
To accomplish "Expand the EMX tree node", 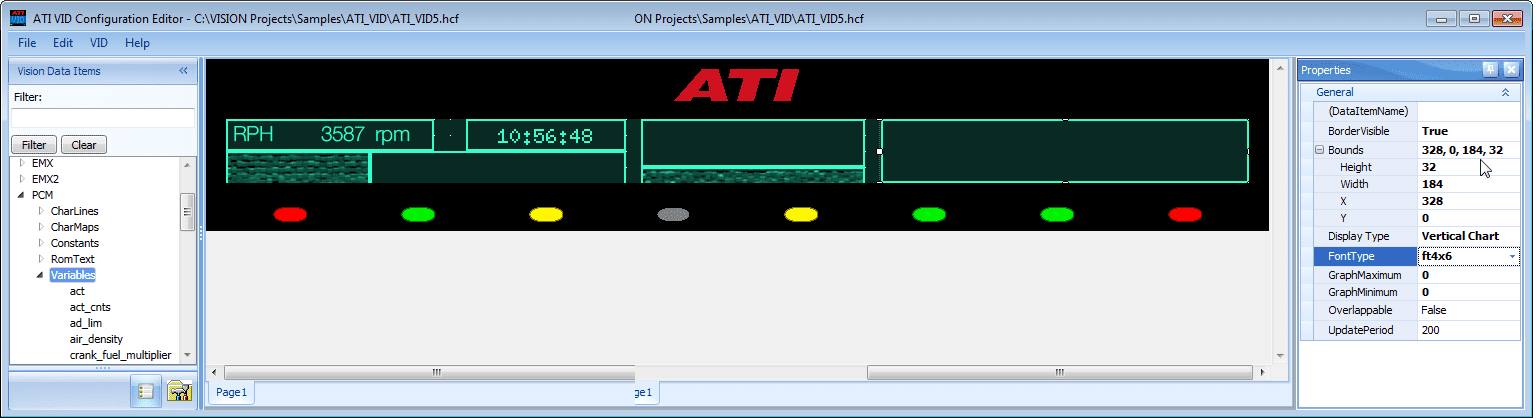I will pos(22,162).
